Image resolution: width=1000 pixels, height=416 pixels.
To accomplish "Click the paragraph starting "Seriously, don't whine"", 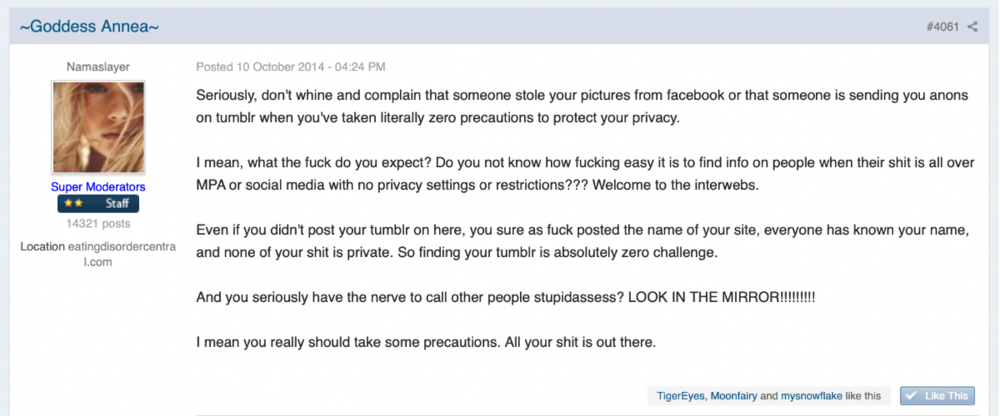I will [582, 107].
